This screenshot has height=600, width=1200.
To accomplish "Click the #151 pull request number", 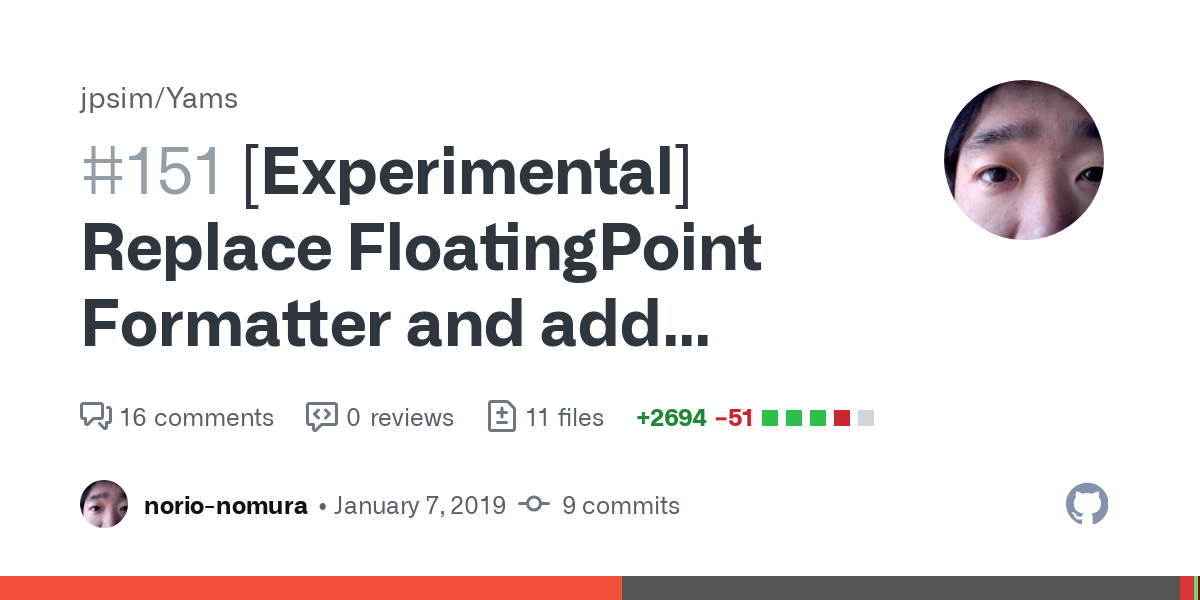I will 152,172.
